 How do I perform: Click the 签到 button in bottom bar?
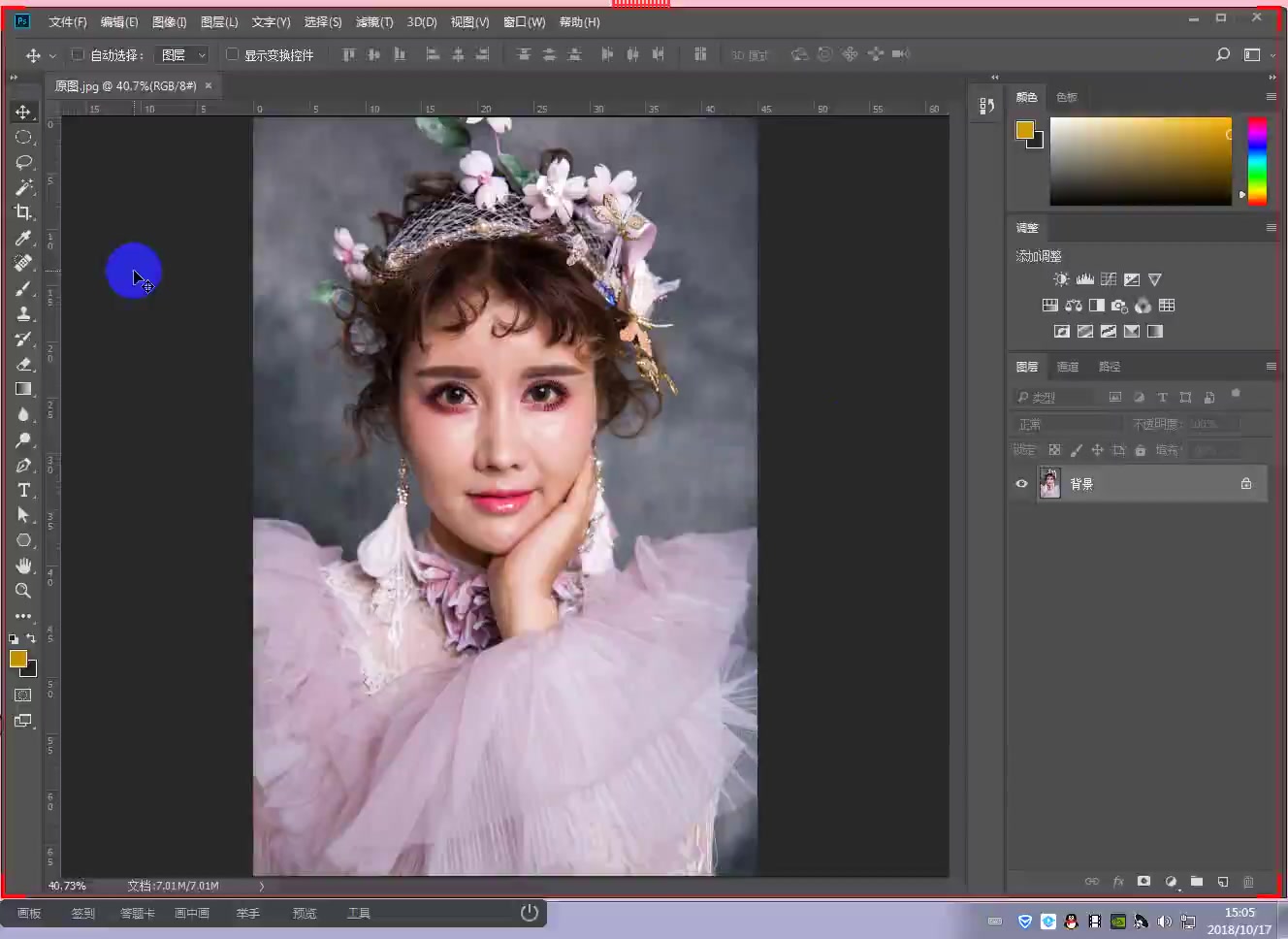(x=83, y=913)
